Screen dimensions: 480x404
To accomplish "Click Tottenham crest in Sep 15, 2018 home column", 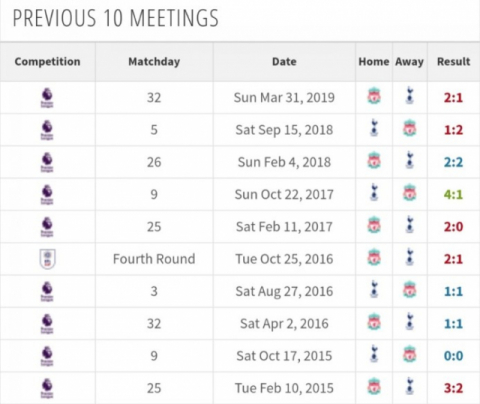I will tap(374, 129).
